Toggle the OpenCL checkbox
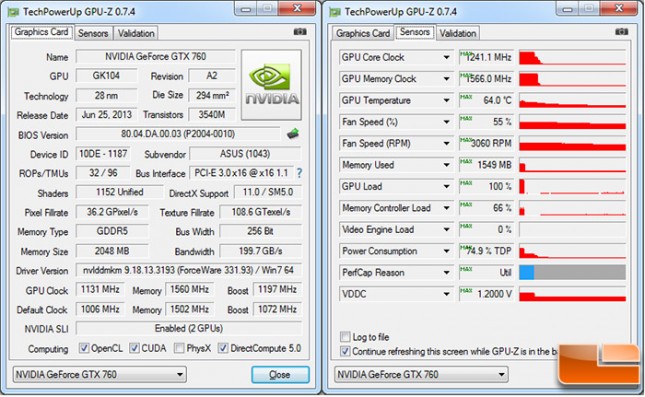The image size is (645, 397). click(x=84, y=348)
